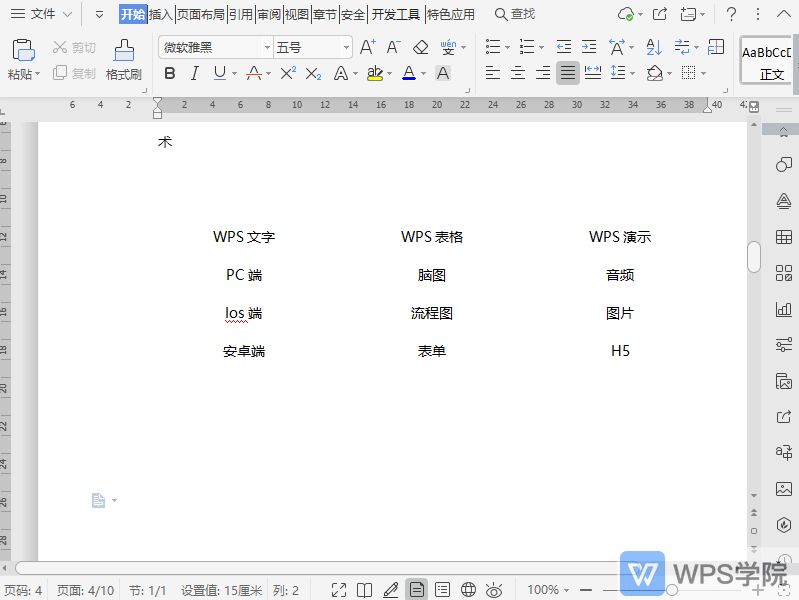
Task: Click the character shading A icon
Action: click(443, 73)
